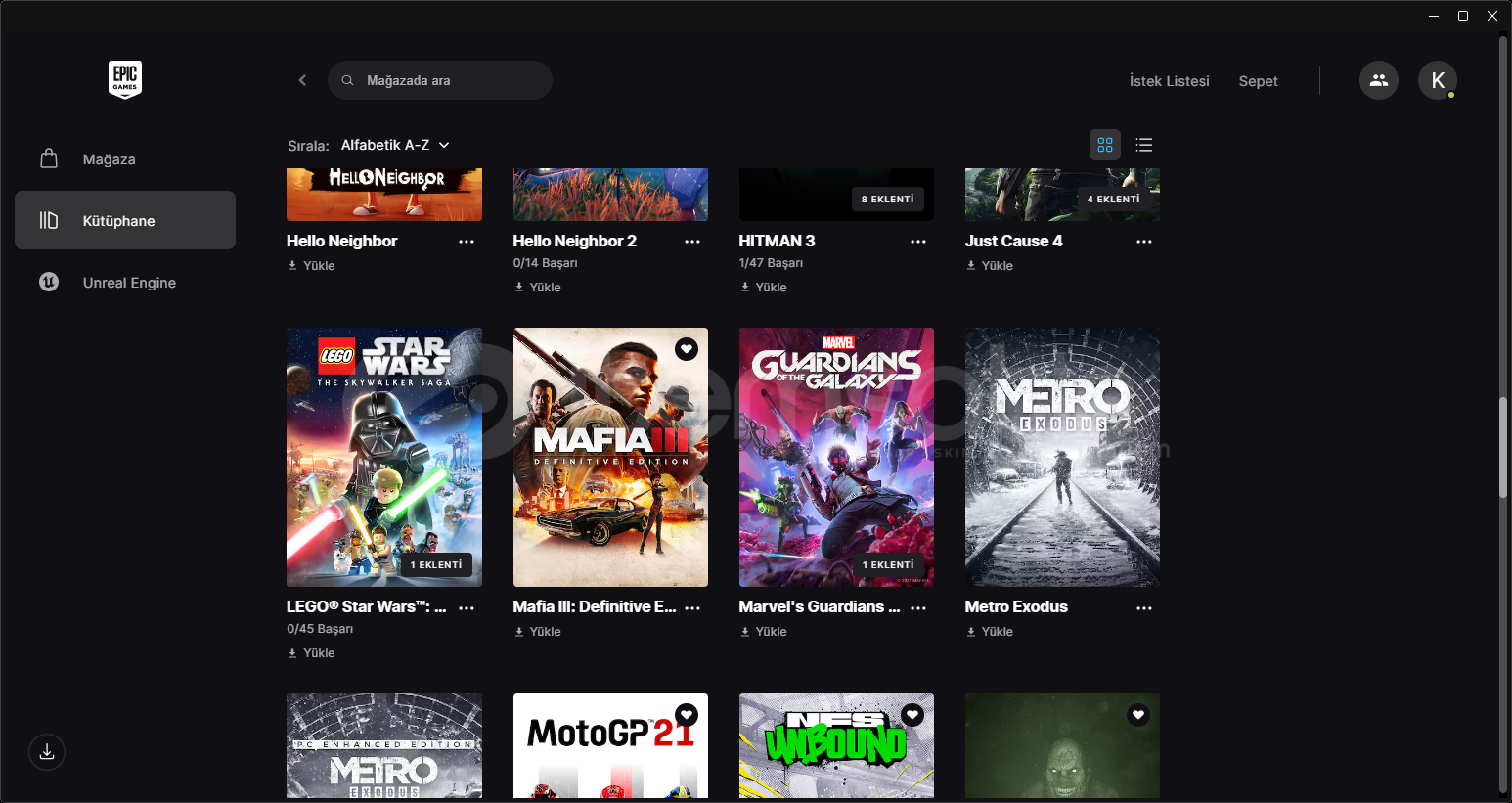Install Marvel's Guardians with Yükle
The width and height of the screenshot is (1512, 803).
[x=763, y=631]
